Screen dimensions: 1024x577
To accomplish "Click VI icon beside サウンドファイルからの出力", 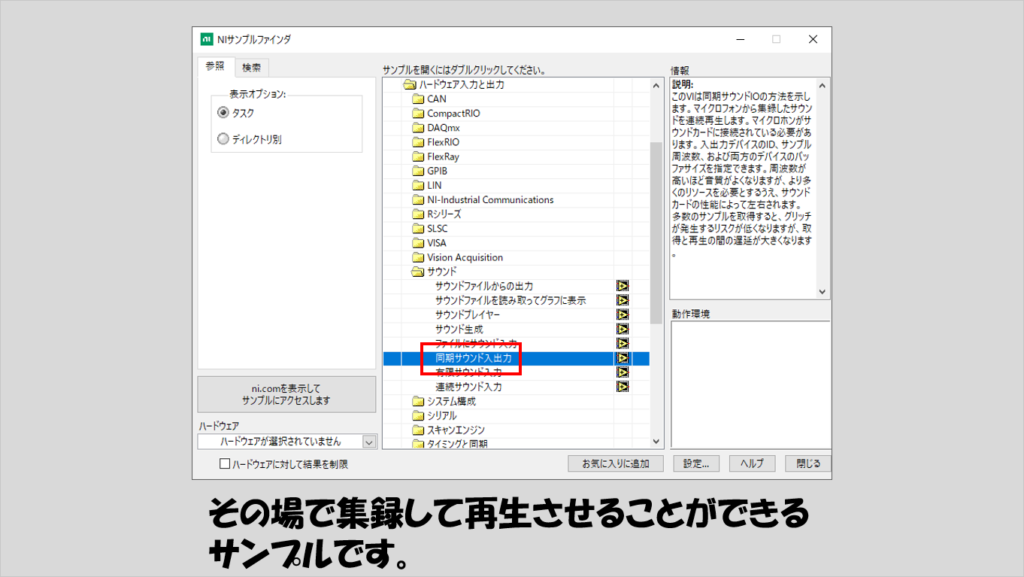I will [622, 286].
